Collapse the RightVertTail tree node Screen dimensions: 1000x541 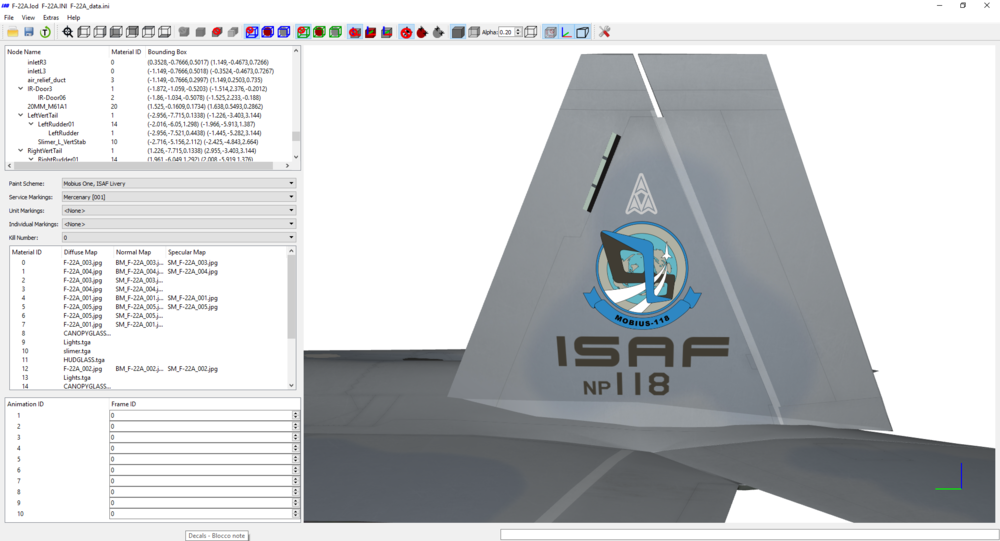[x=20, y=151]
